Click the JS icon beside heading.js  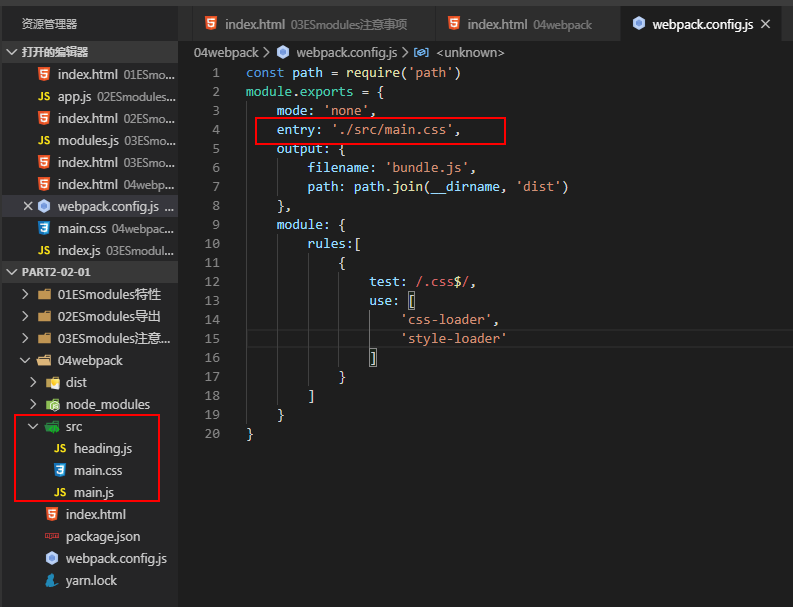[60, 448]
